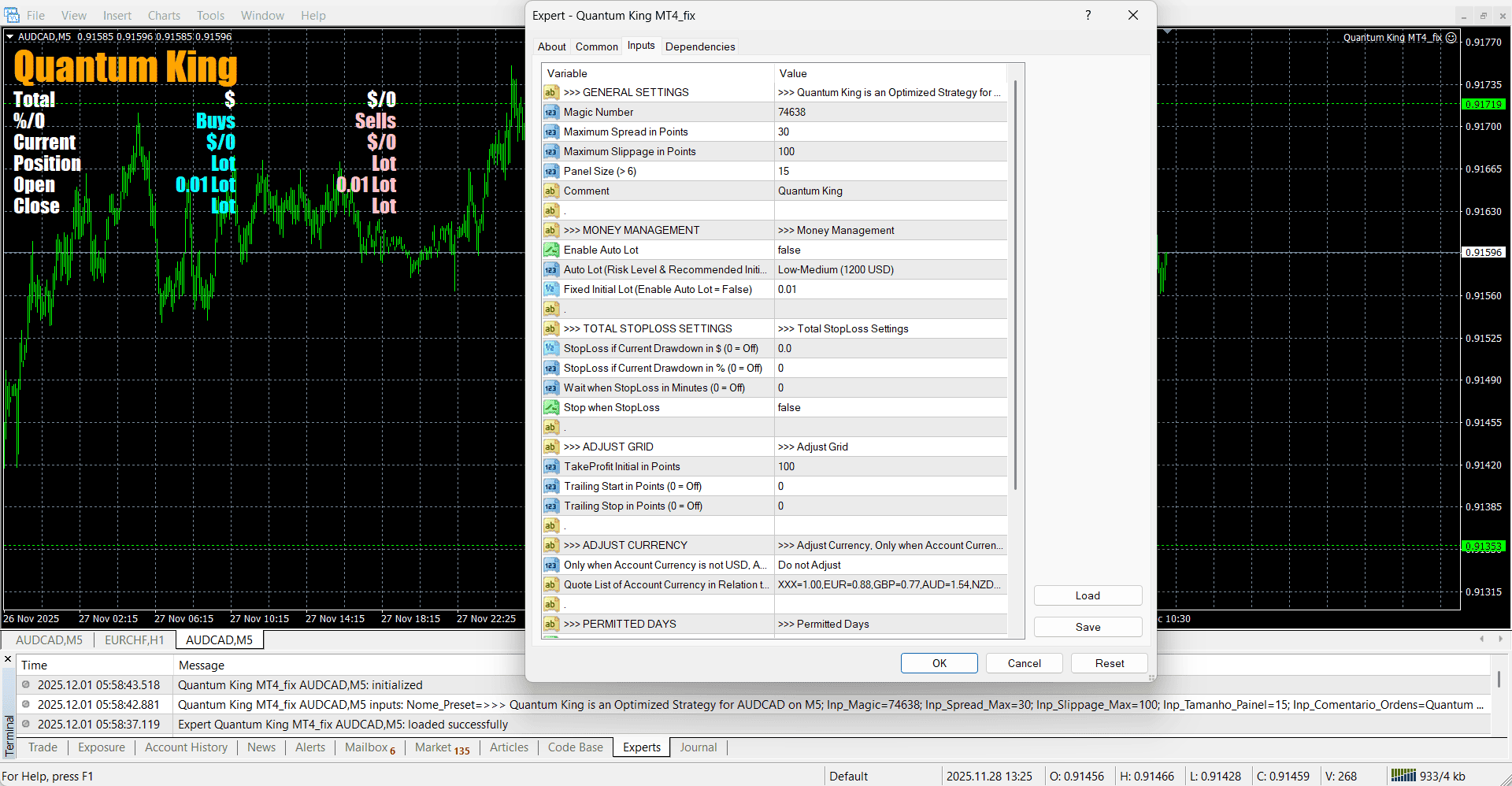This screenshot has width=1512, height=786.
Task: Click the ab icon beside the Comment variable
Action: tap(550, 191)
